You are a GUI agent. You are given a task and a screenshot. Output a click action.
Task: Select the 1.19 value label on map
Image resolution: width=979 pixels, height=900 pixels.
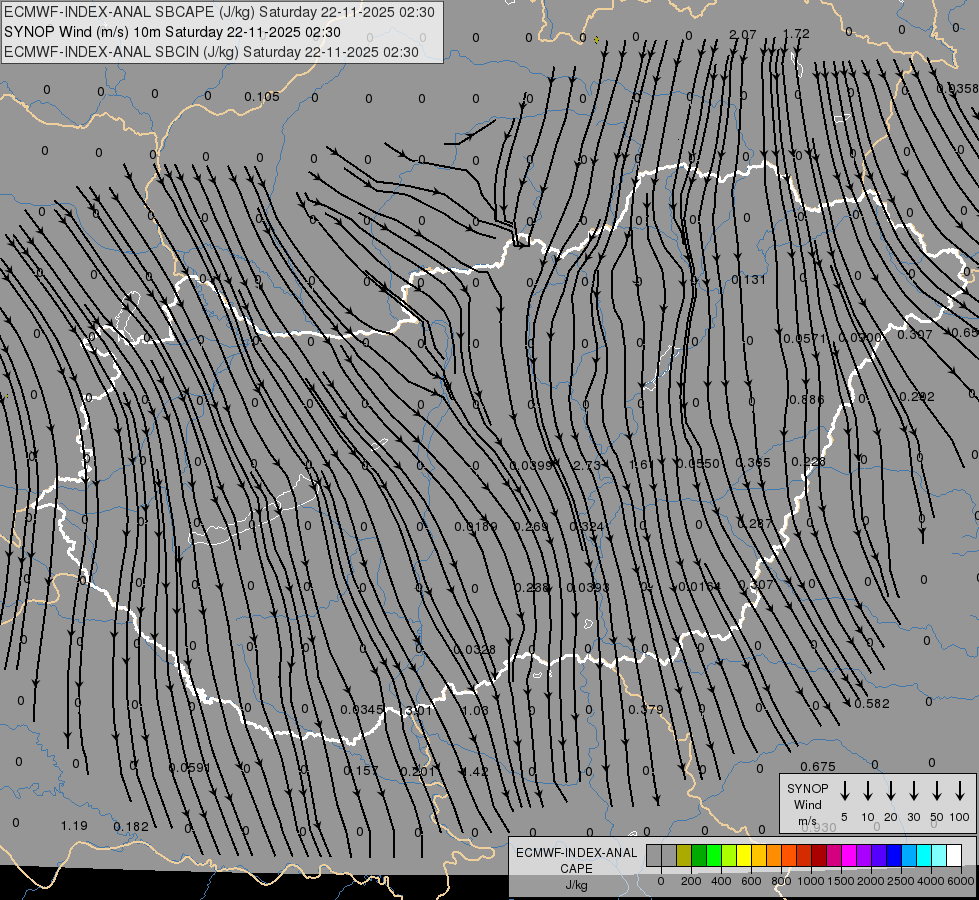click(74, 826)
